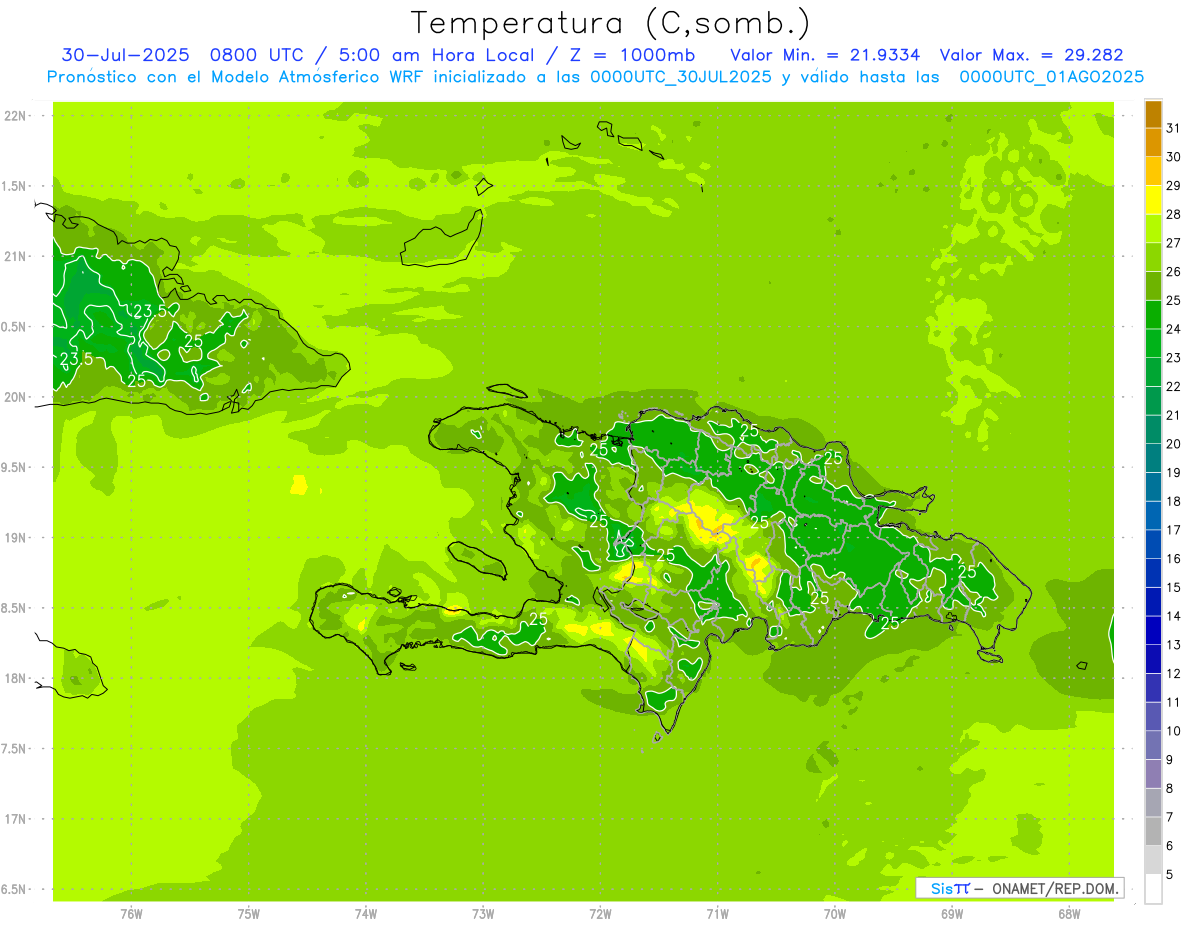The image size is (1200, 927).
Task: Pick the gray legend swatch between 6 and 7
Action: (1154, 831)
